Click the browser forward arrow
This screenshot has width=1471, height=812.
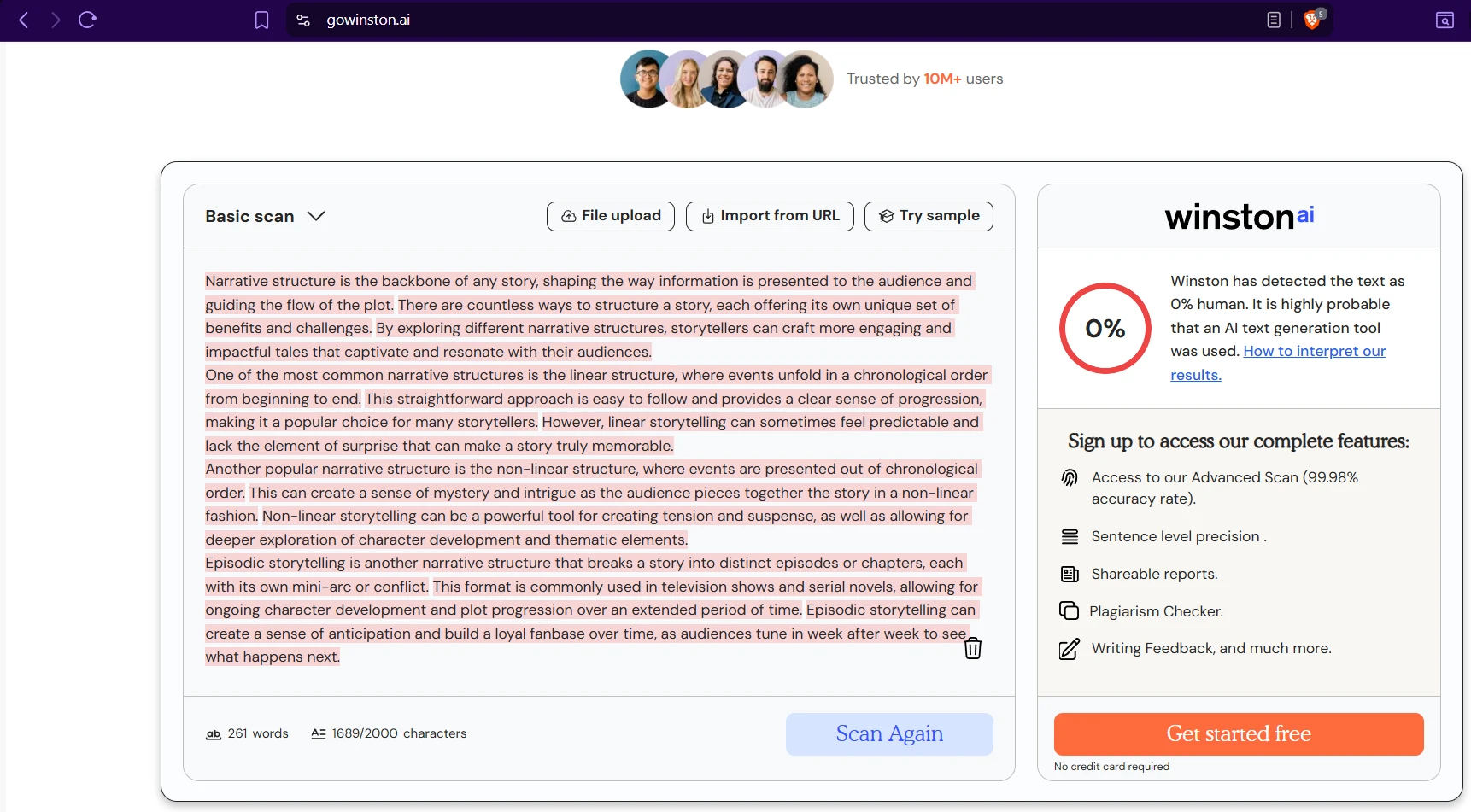pyautogui.click(x=56, y=20)
